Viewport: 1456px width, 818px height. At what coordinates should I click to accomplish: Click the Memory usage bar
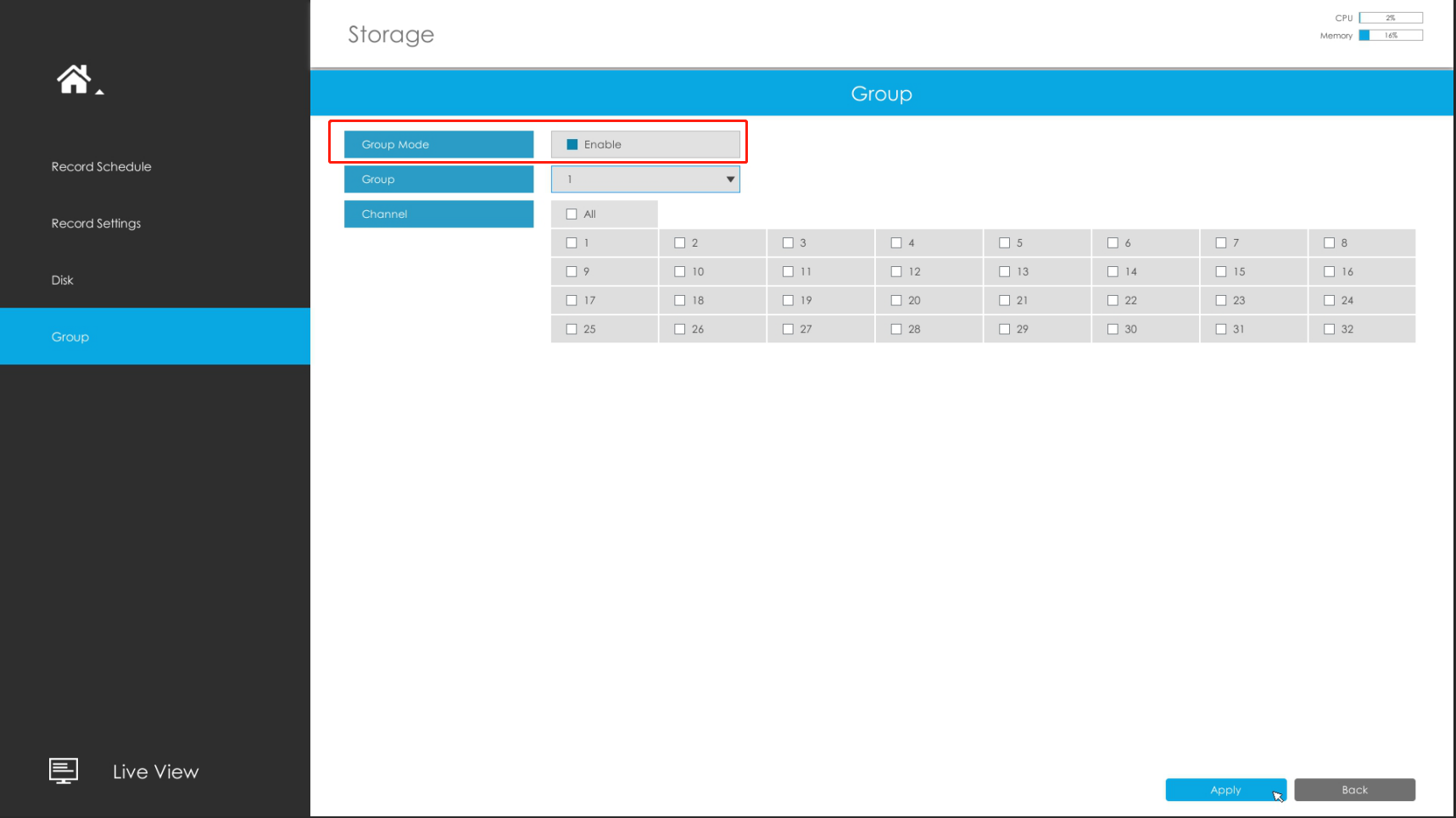click(x=1391, y=36)
